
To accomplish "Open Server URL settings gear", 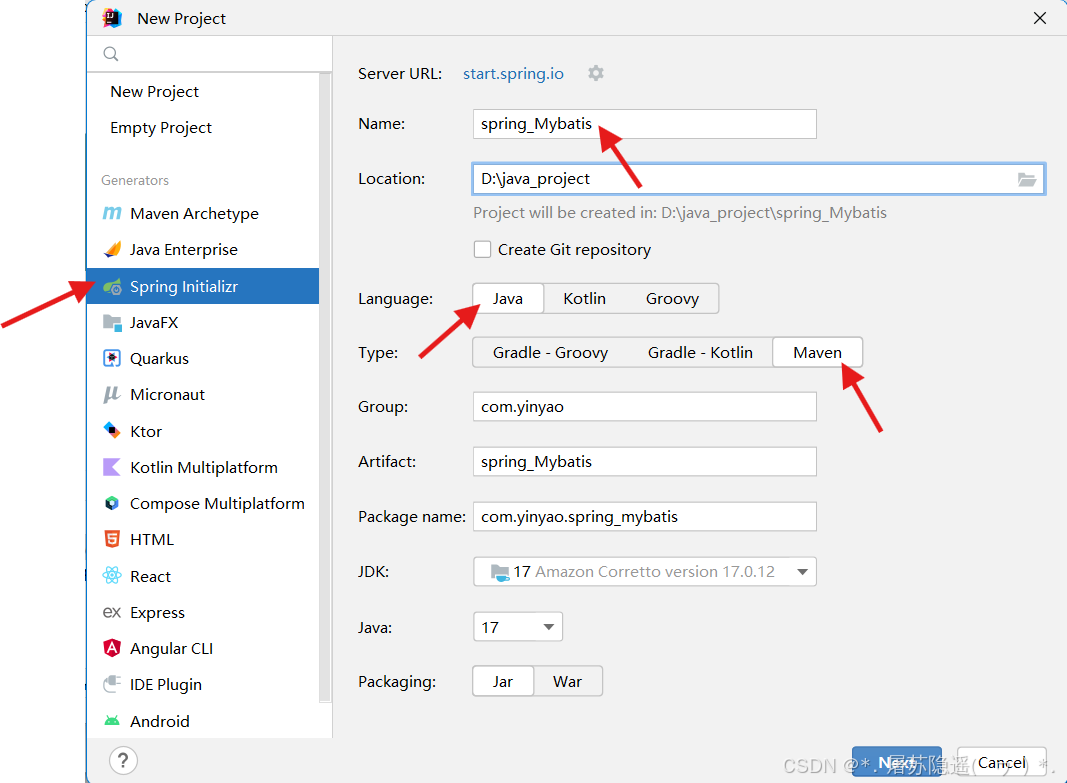I will (595, 73).
